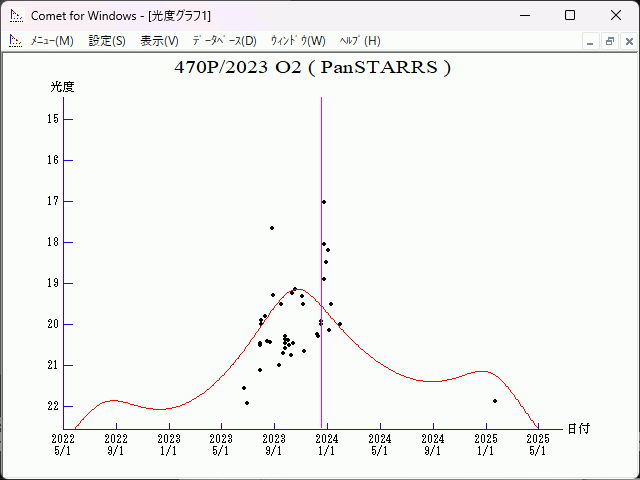The height and width of the screenshot is (480, 640).
Task: Expand the ウィンドウ(W) window menu
Action: [298, 41]
